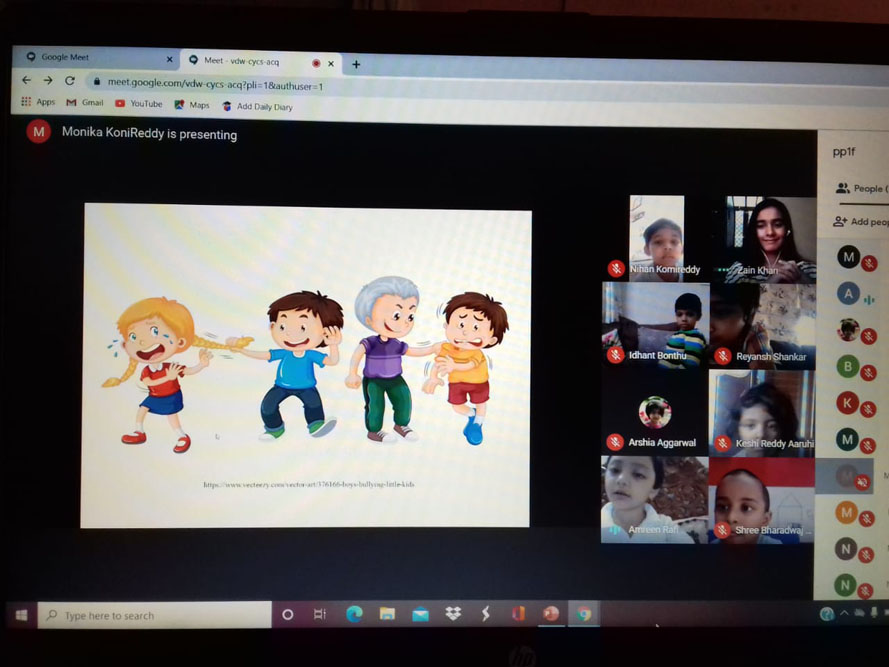Select black M participant avatar at list top
The width and height of the screenshot is (889, 667).
[x=849, y=257]
